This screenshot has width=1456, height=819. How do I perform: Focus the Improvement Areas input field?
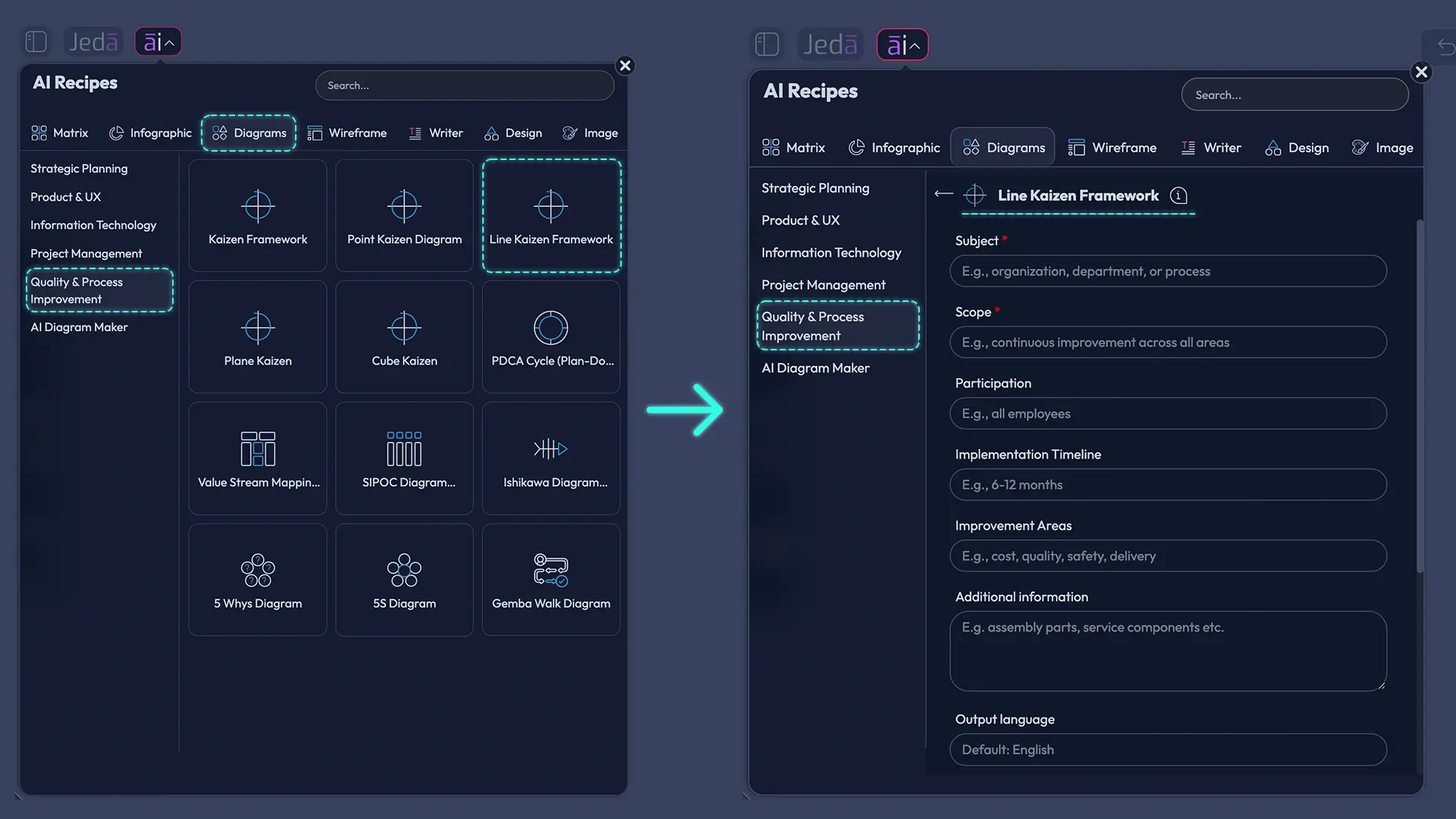click(x=1168, y=556)
